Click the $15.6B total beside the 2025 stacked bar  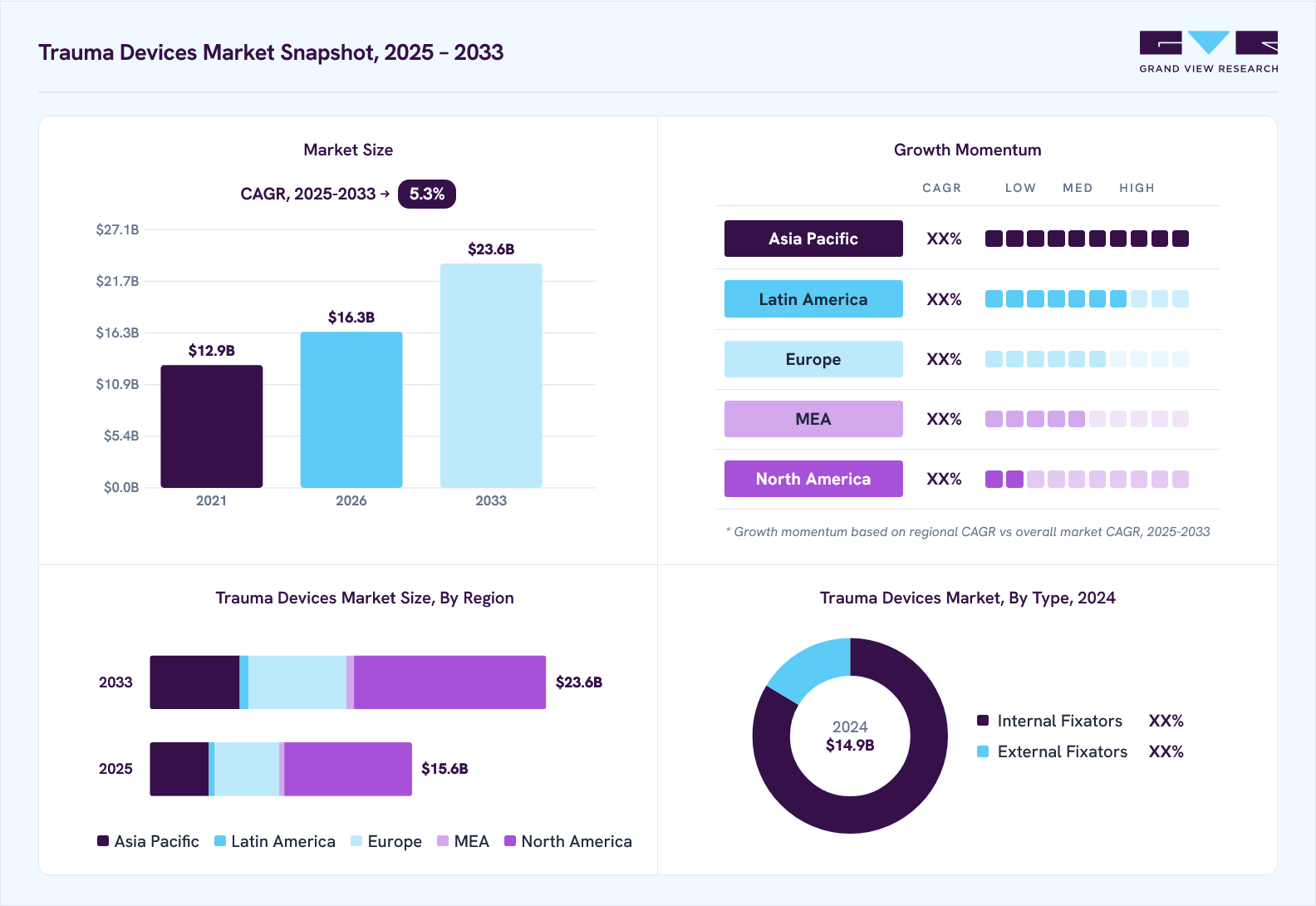pos(444,769)
